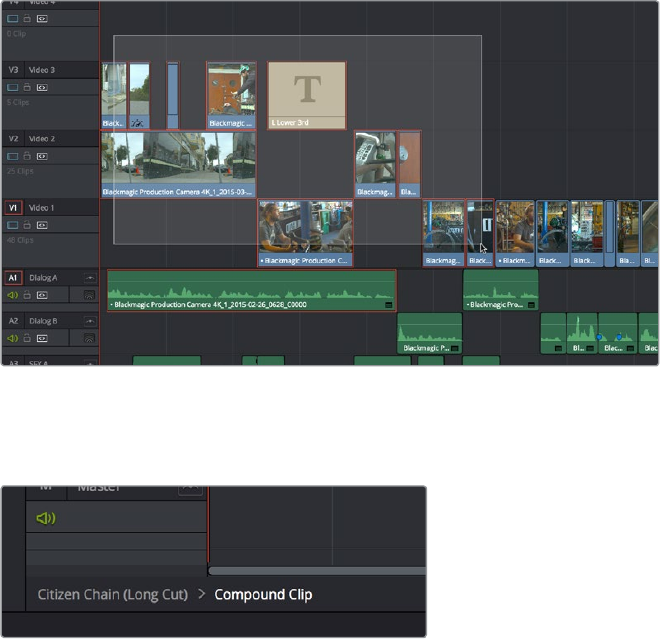The image size is (660, 639).
Task: Select A2 destination control
Action: [x=13, y=321]
